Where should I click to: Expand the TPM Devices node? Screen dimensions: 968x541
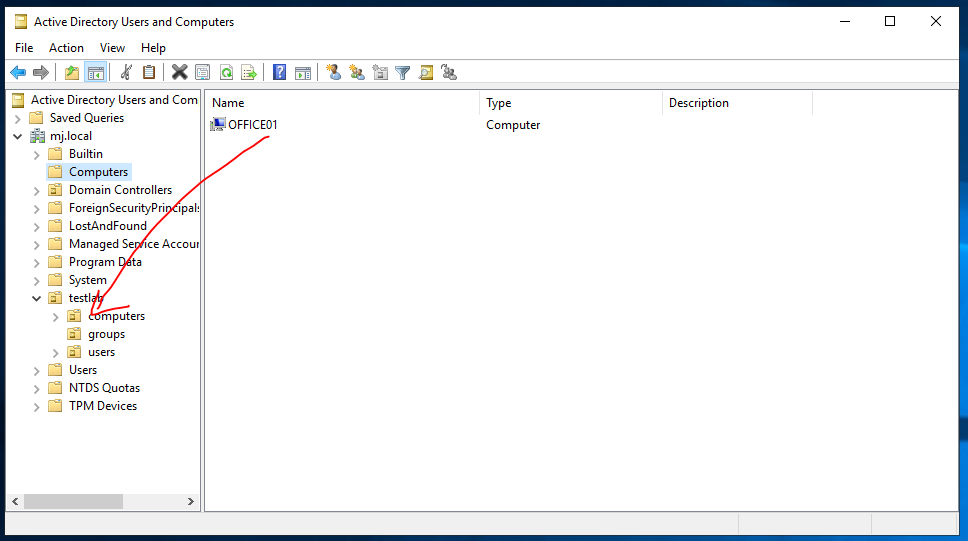pyautogui.click(x=36, y=406)
